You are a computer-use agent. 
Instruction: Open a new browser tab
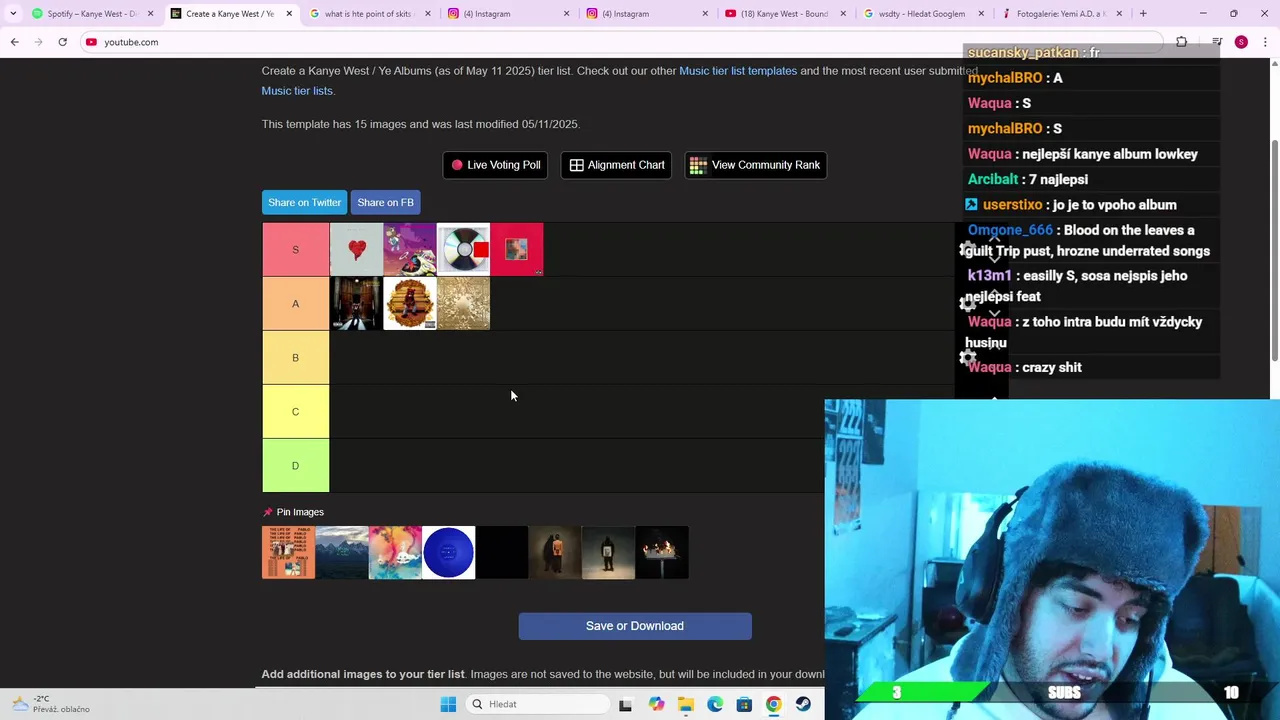pyautogui.click(x=1143, y=14)
